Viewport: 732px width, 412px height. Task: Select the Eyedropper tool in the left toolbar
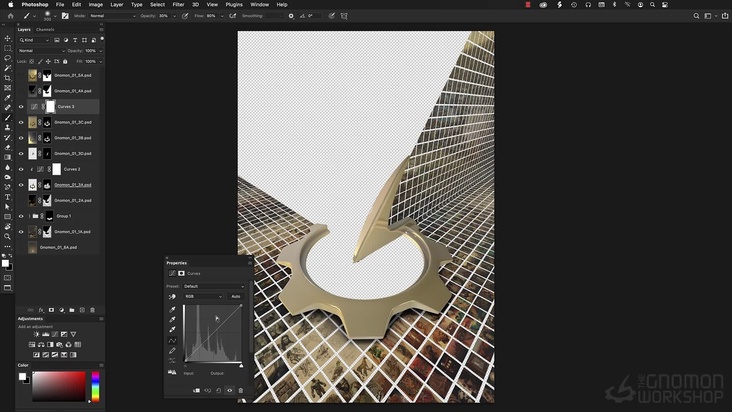coord(7,98)
